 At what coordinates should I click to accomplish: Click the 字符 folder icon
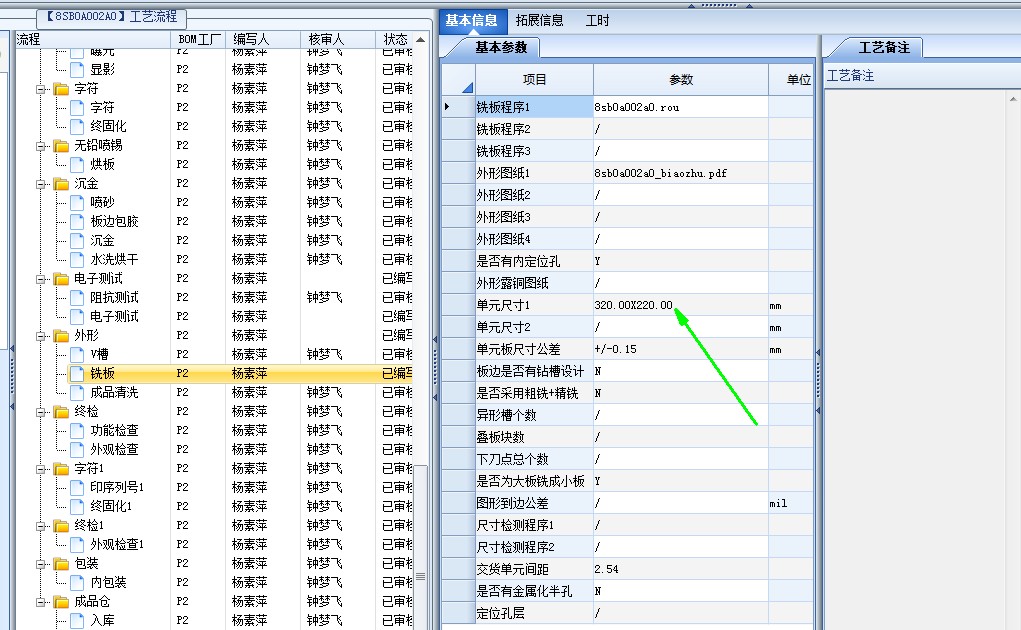coord(61,89)
